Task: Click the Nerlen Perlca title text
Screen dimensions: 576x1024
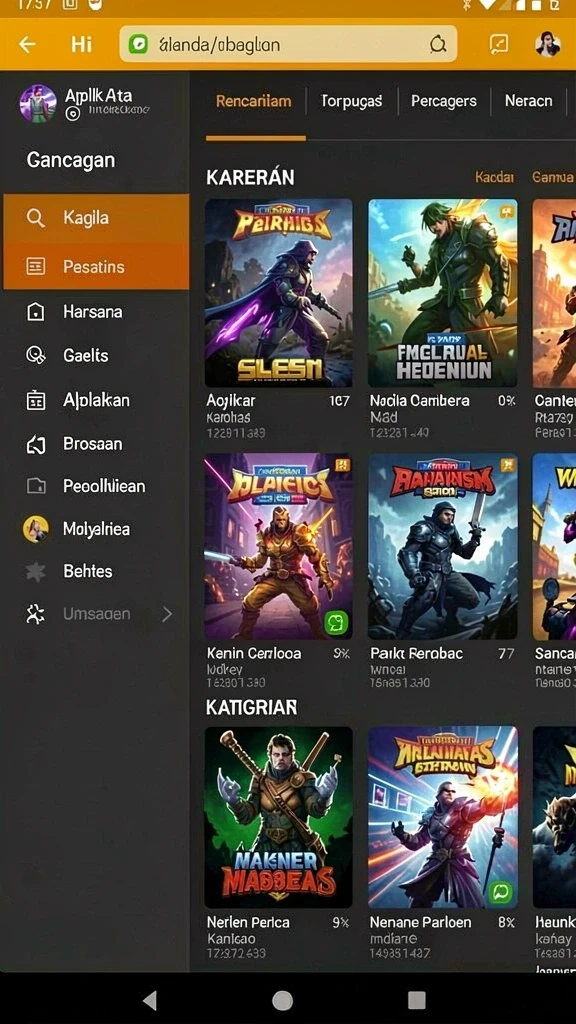Action: tap(248, 922)
